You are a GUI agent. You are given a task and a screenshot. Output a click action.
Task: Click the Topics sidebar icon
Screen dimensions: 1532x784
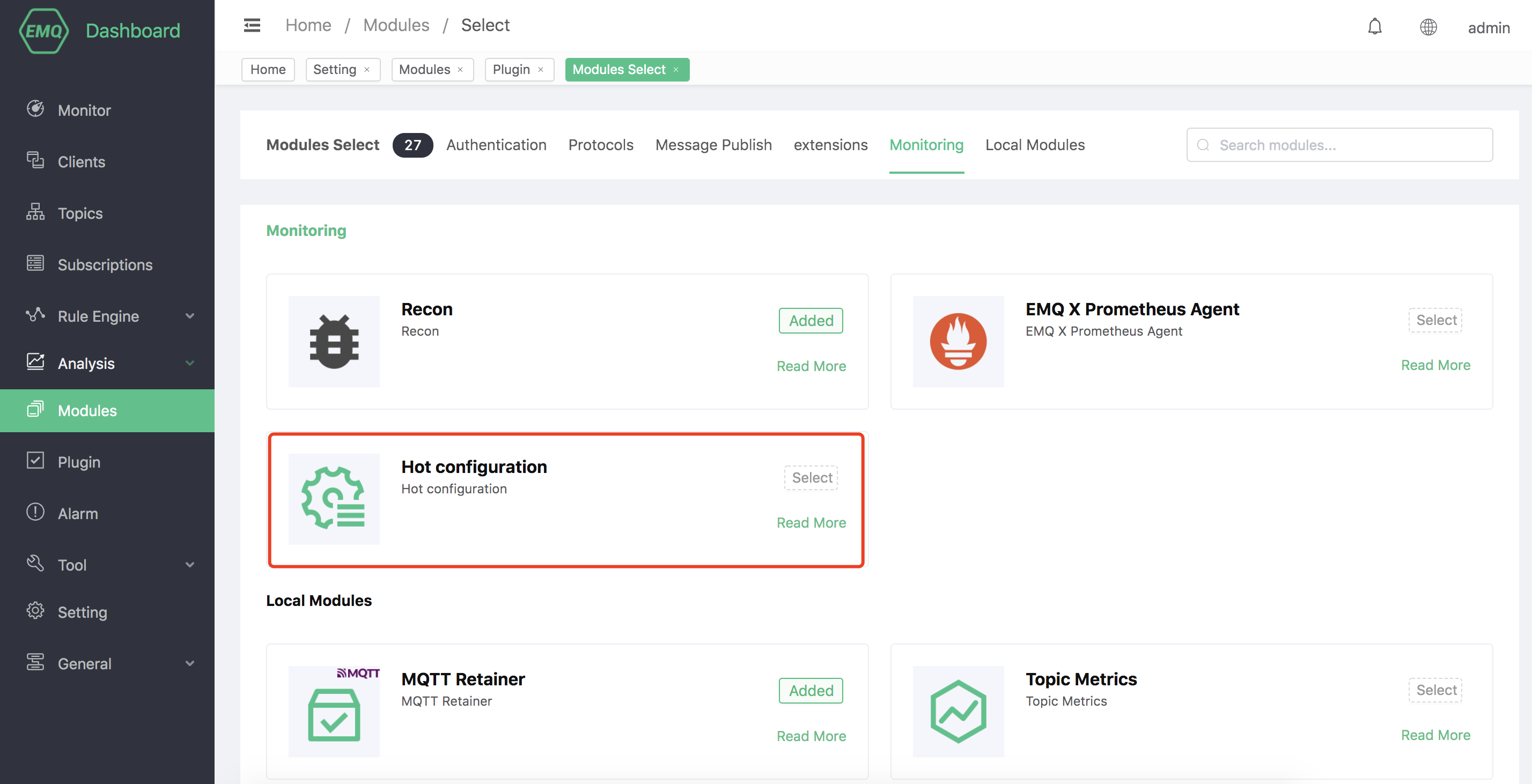[35, 212]
